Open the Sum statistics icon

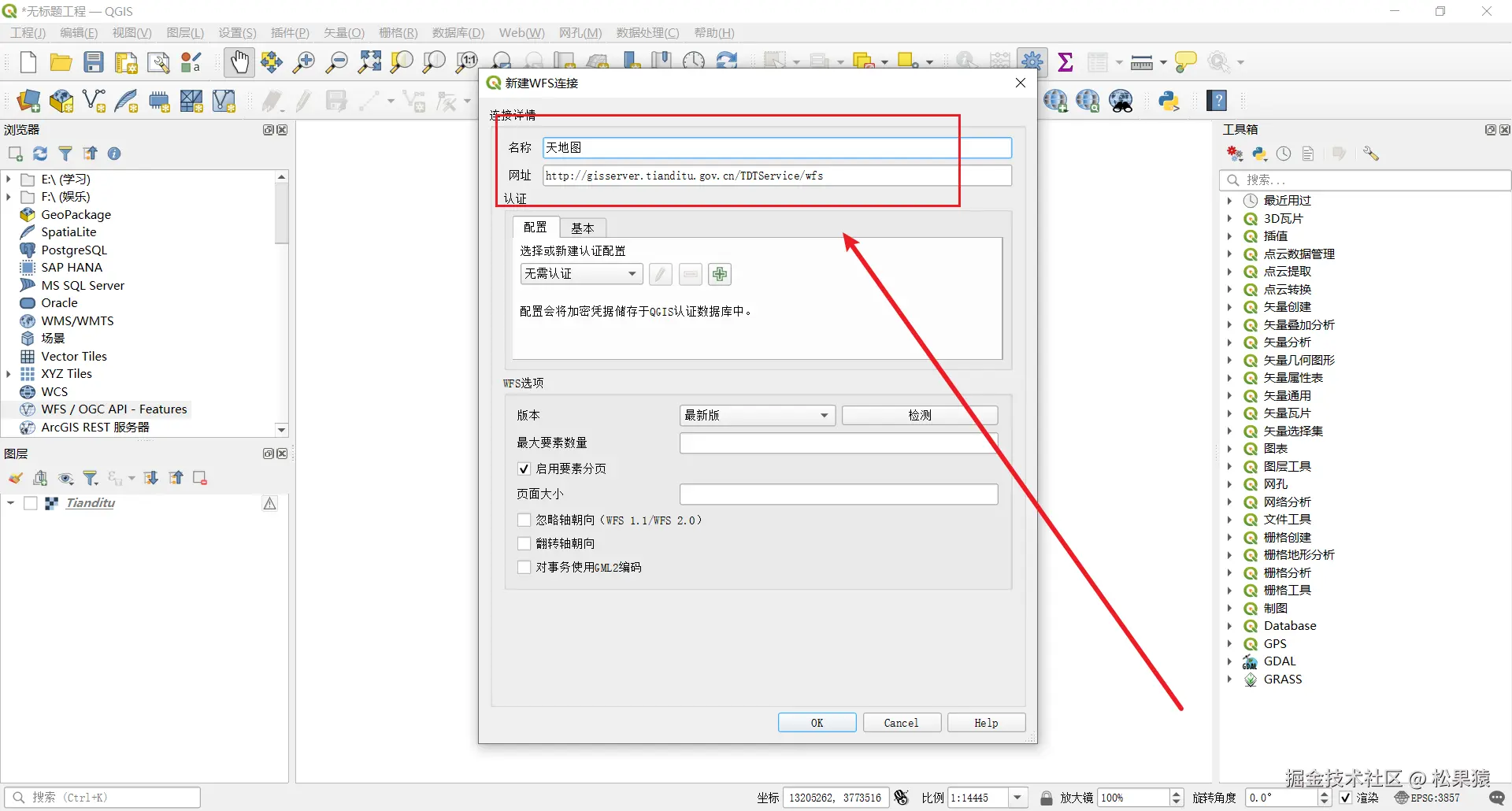tap(1065, 61)
